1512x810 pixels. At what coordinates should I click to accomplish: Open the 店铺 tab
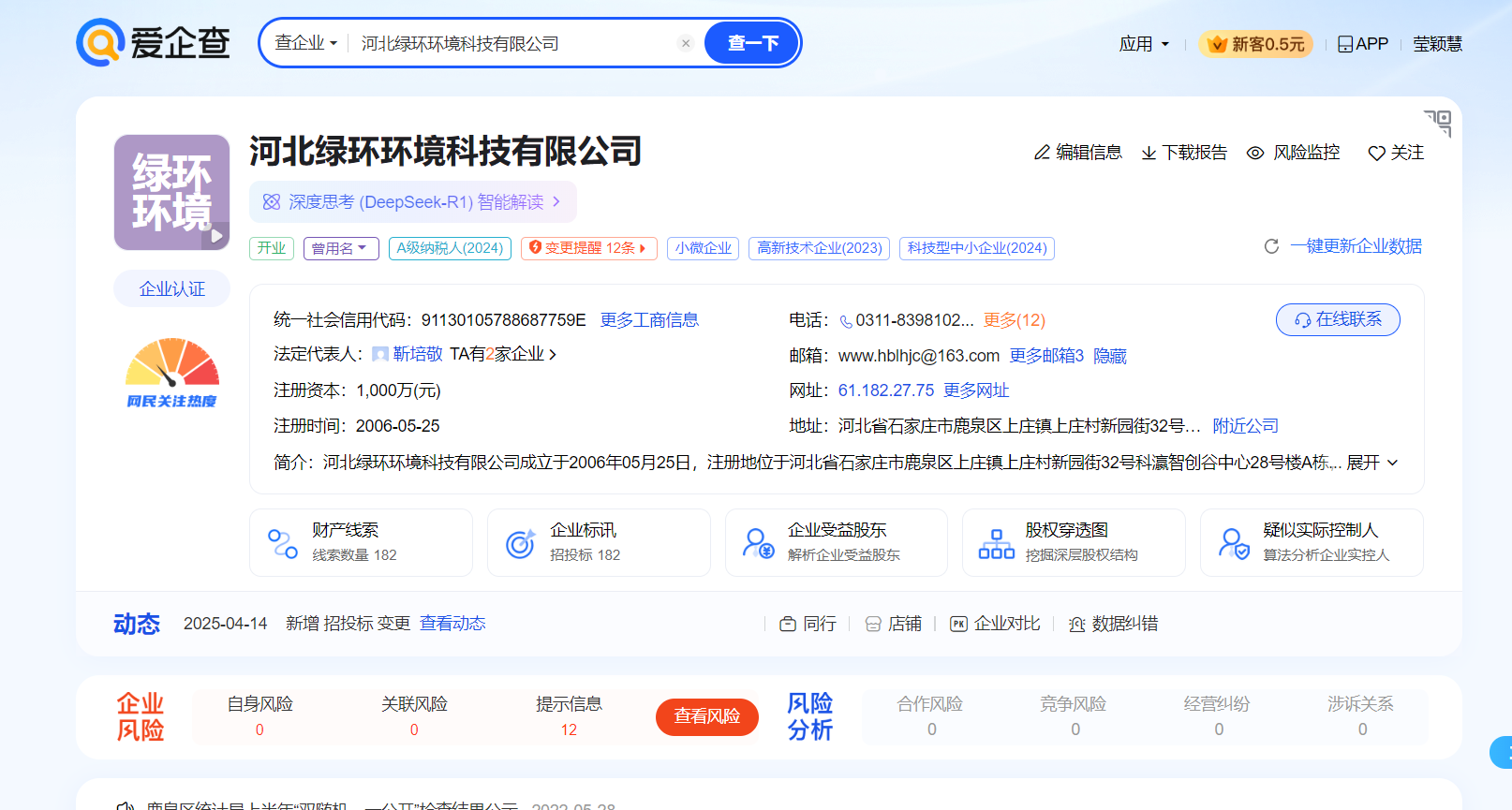(894, 624)
